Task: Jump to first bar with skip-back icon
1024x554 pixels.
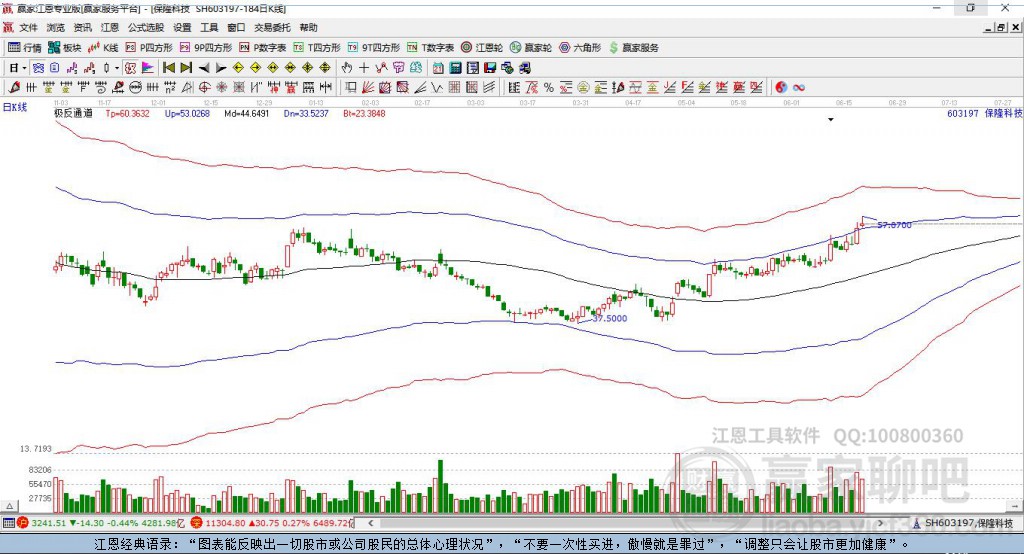Action: 168,68
